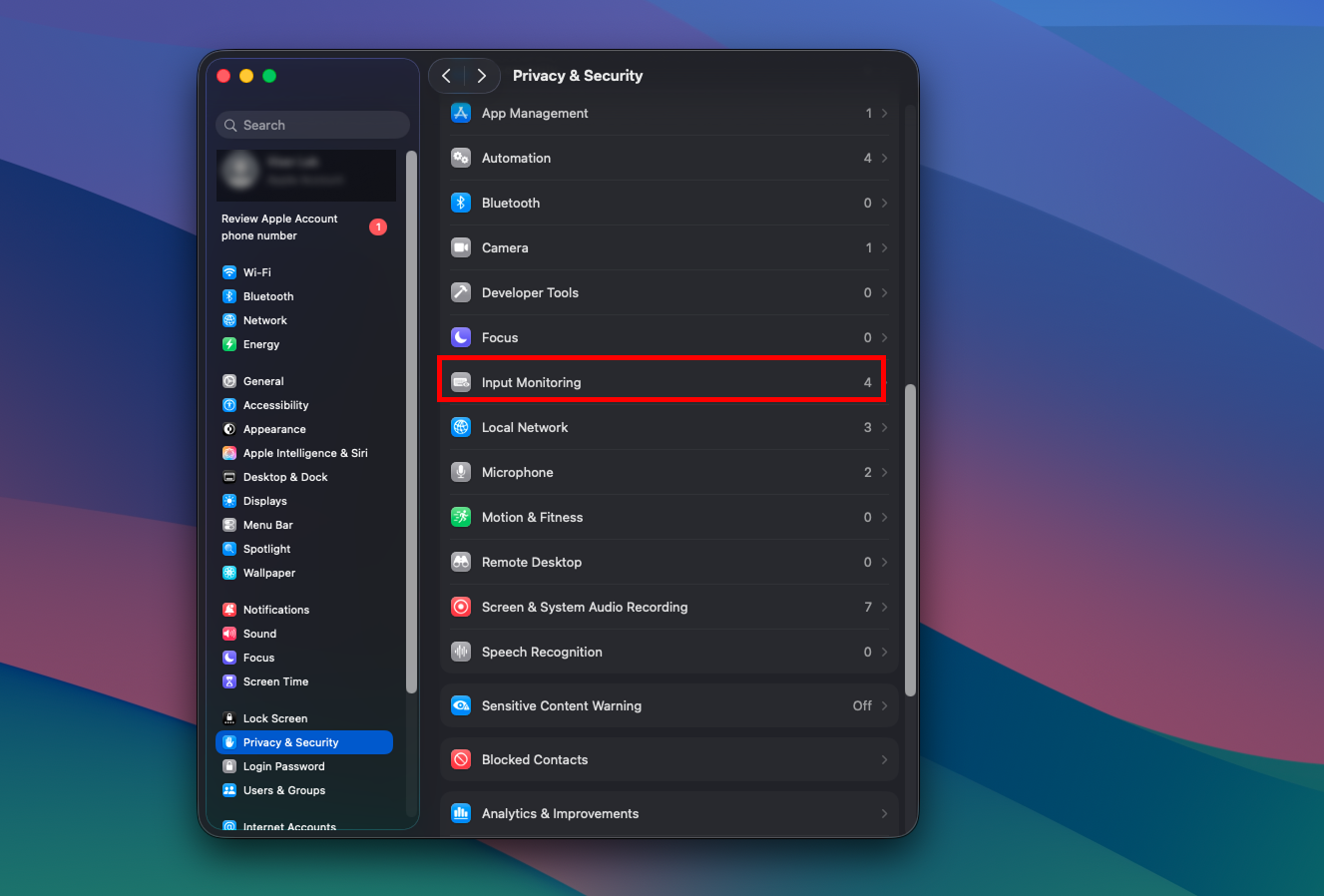Expand Analytics & Improvements chevron
The width and height of the screenshot is (1324, 896).
point(884,813)
